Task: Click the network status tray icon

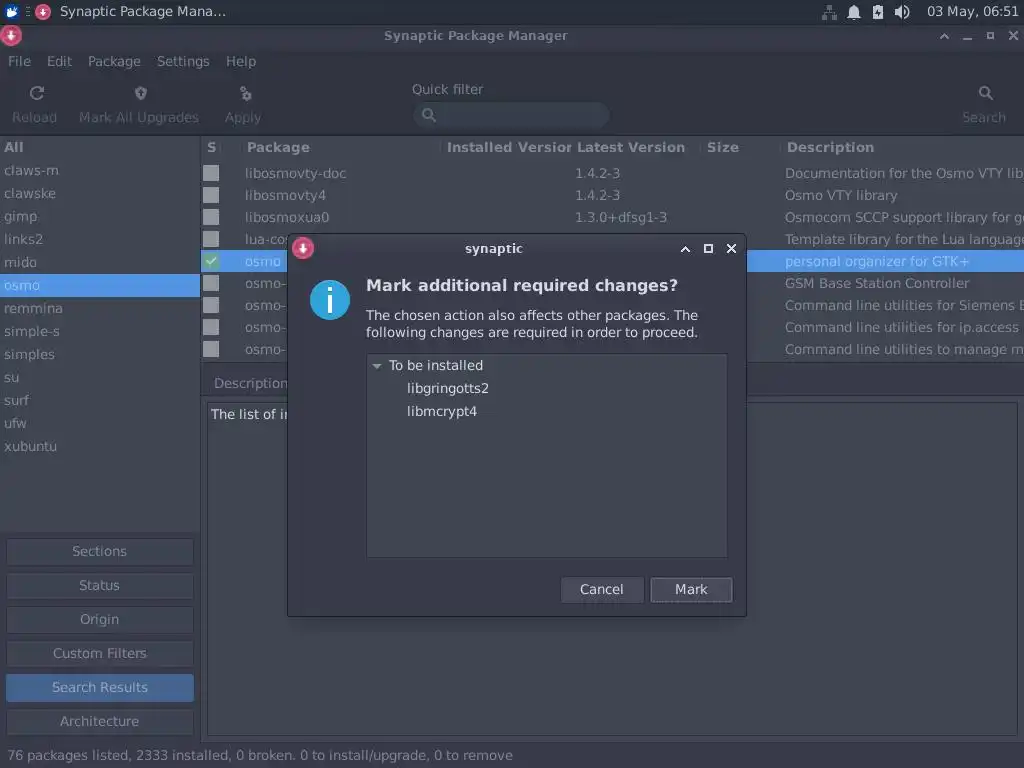Action: (829, 12)
